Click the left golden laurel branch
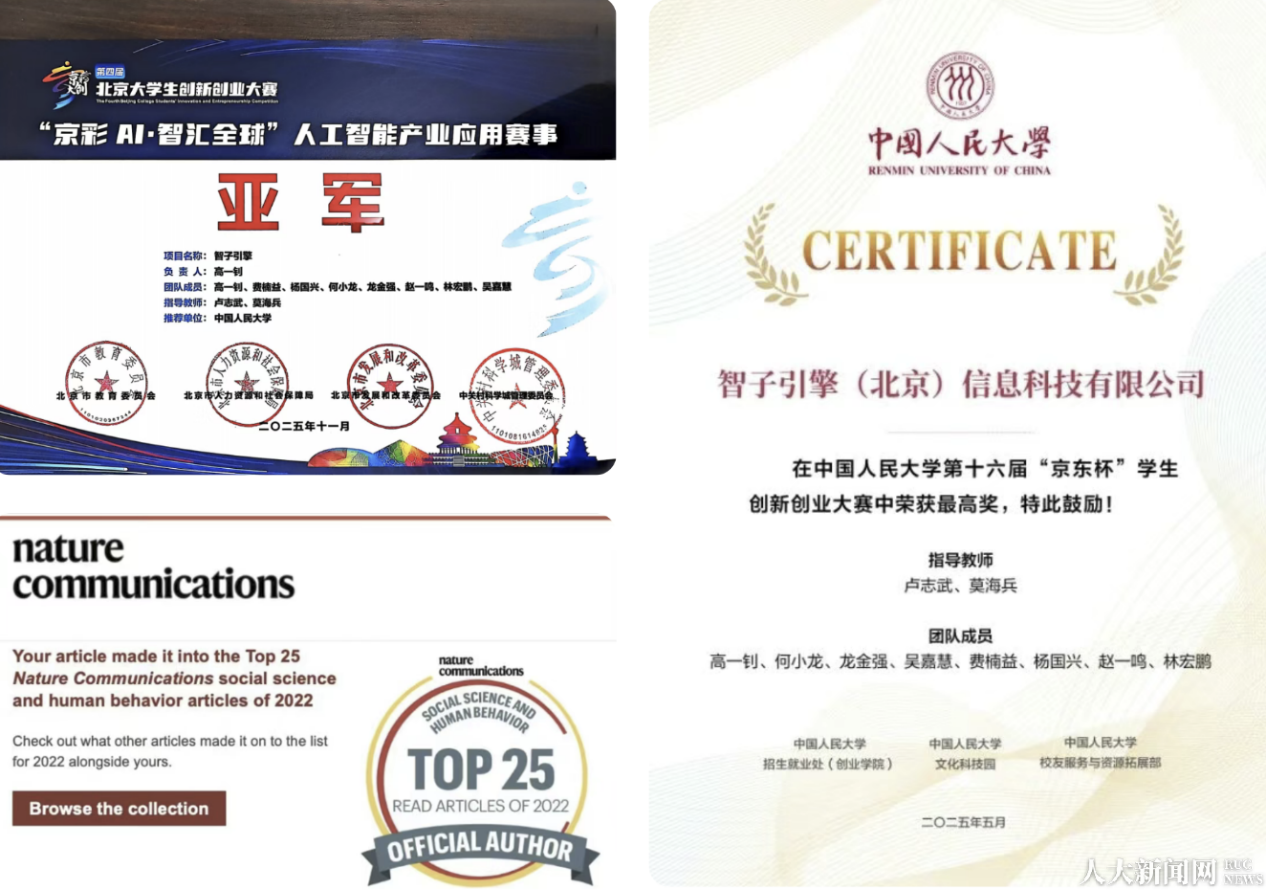The image size is (1266, 890). pyautogui.click(x=773, y=255)
